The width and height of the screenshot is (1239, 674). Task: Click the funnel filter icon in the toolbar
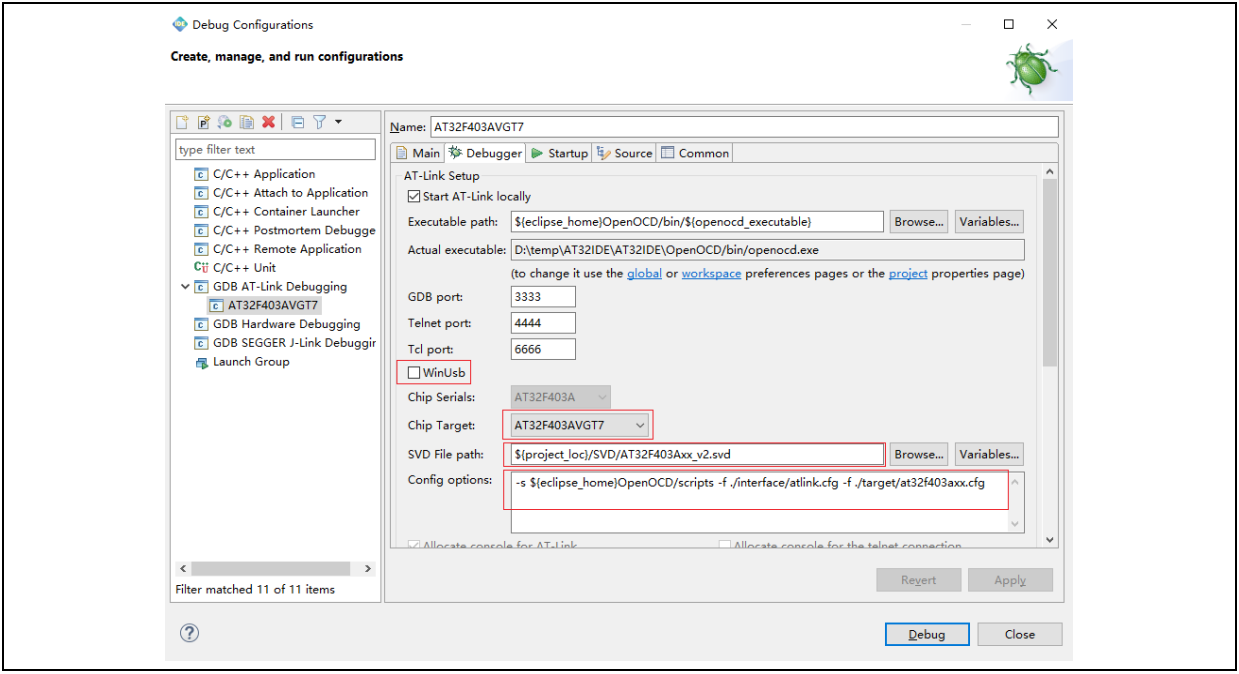pos(319,122)
